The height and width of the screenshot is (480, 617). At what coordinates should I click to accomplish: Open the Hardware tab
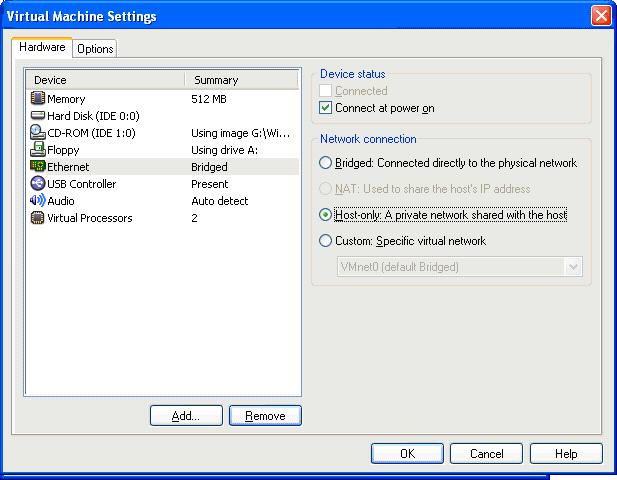[42, 47]
